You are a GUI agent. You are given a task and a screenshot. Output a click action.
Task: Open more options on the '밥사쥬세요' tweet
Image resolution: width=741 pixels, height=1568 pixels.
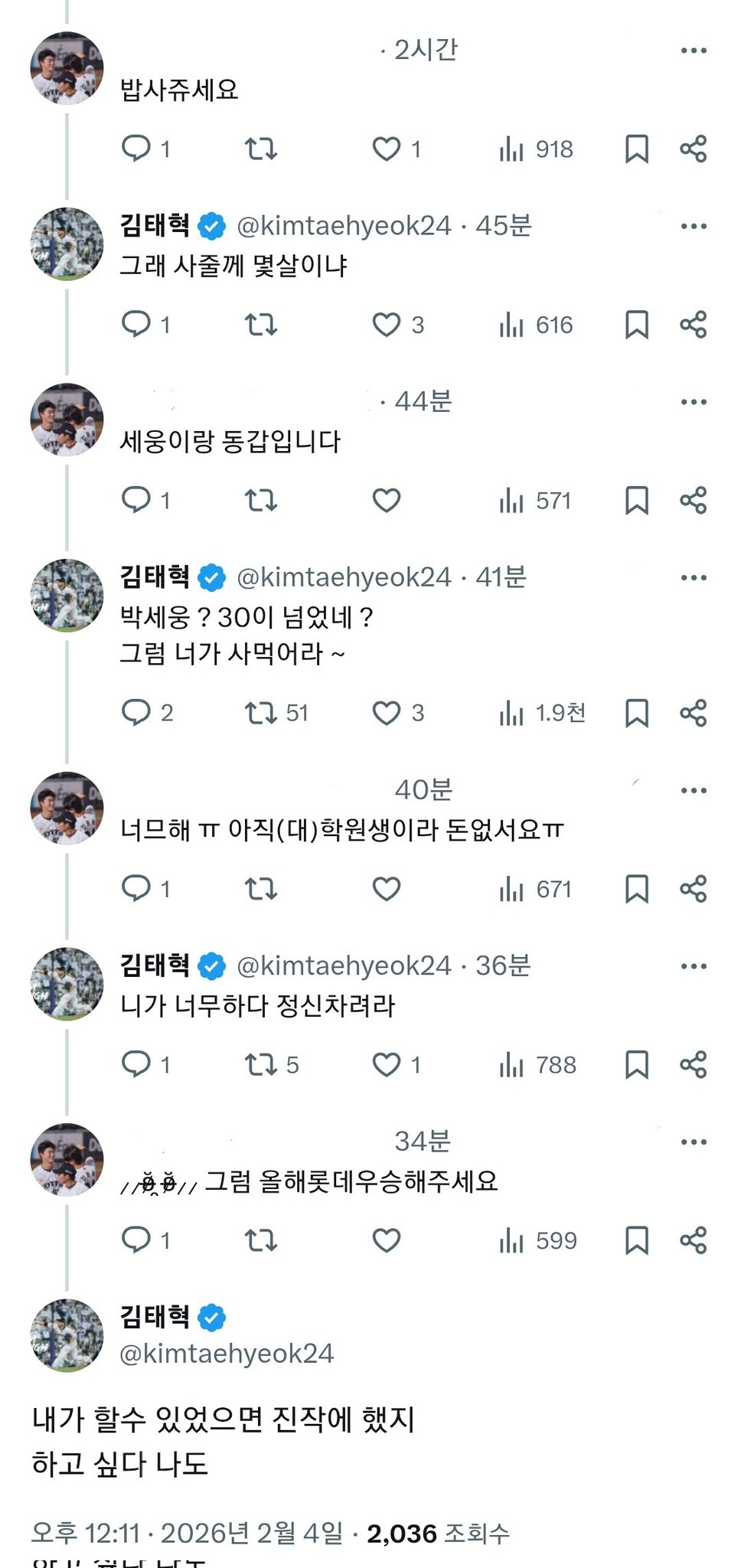(693, 51)
